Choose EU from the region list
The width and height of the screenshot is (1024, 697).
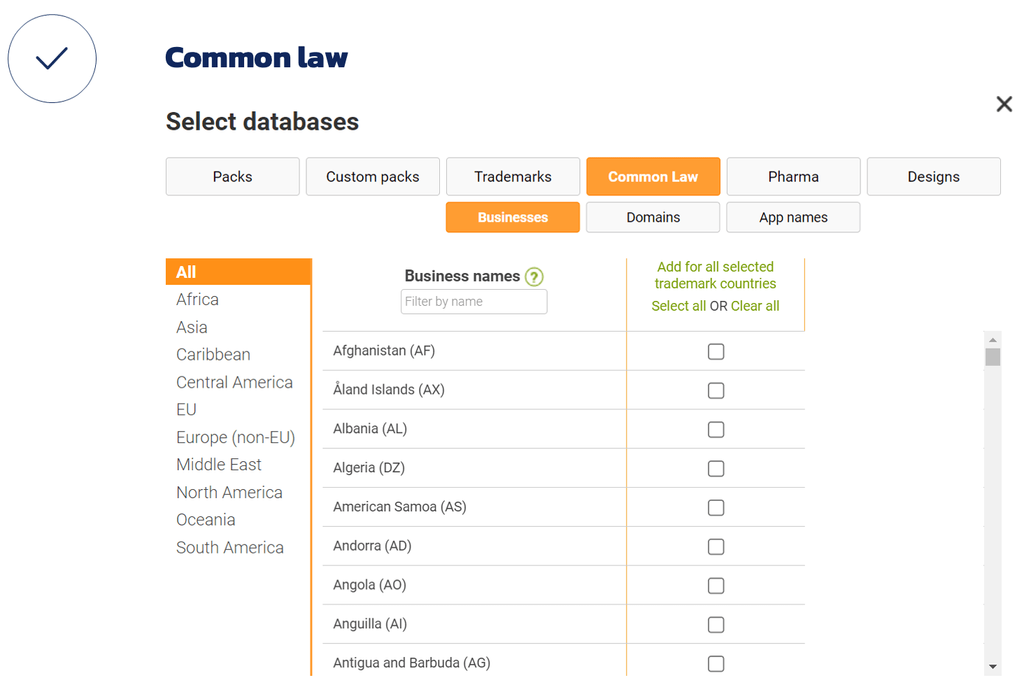click(185, 409)
